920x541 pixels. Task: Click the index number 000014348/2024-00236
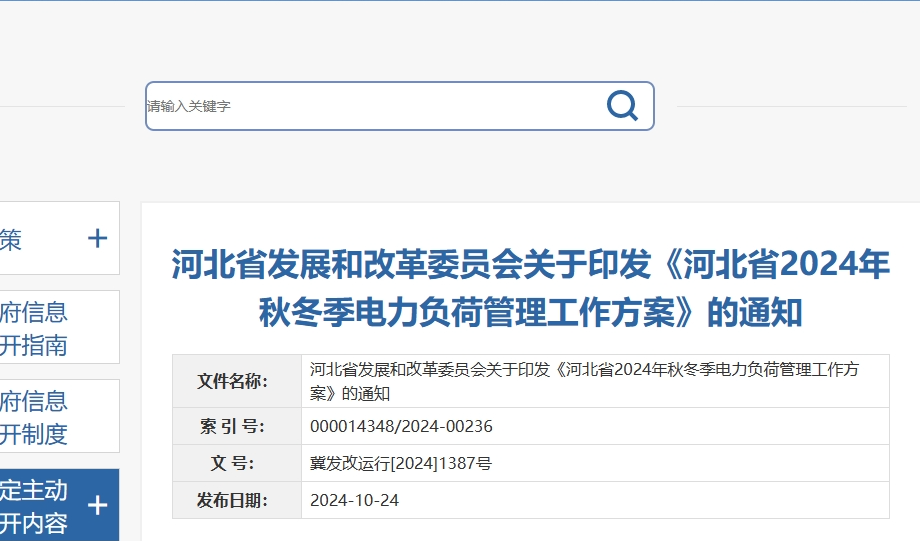[401, 426]
